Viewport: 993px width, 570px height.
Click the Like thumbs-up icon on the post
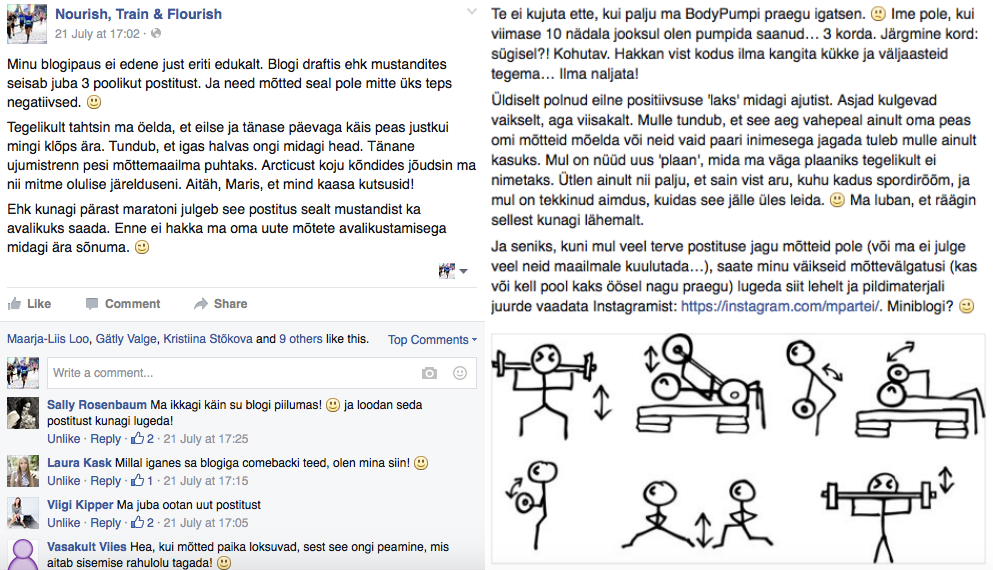click(x=14, y=304)
